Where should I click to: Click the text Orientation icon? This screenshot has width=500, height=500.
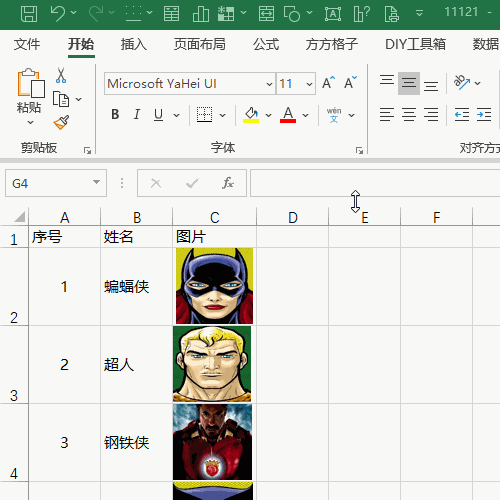[462, 82]
